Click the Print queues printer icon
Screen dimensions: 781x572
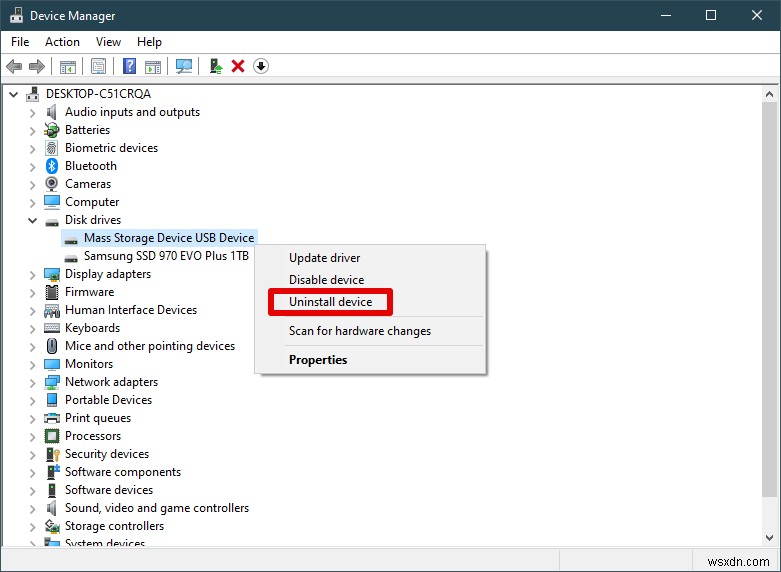52,418
